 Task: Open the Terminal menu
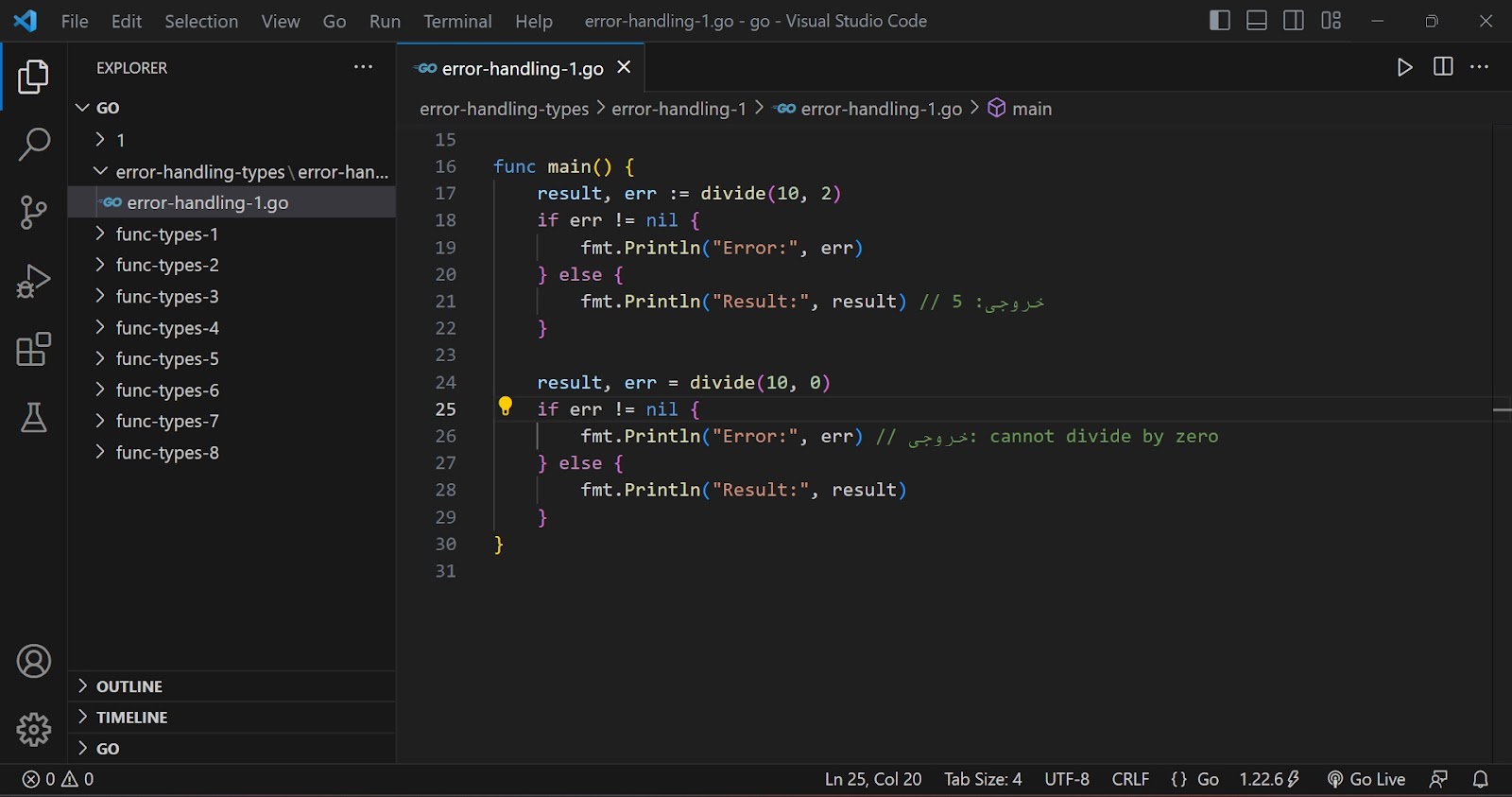point(457,21)
